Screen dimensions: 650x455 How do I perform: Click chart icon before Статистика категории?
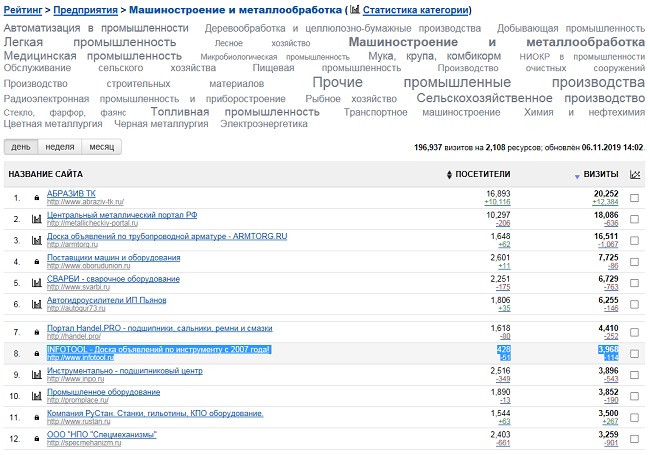tap(355, 10)
